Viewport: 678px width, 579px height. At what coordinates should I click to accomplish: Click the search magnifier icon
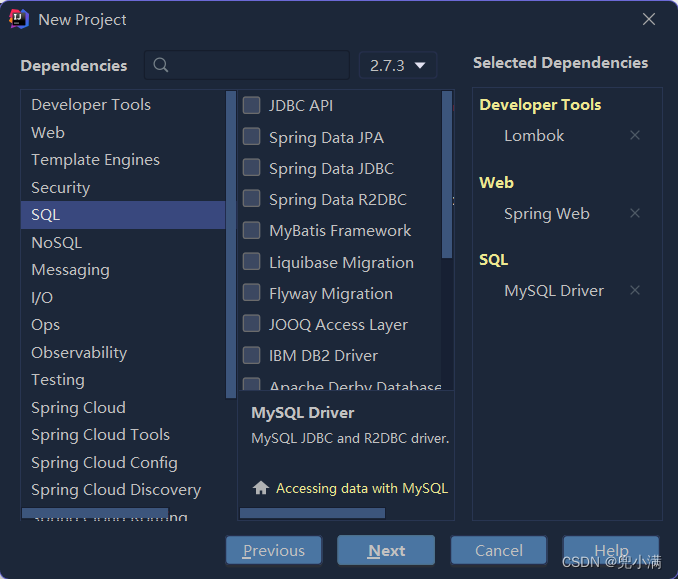(x=160, y=65)
